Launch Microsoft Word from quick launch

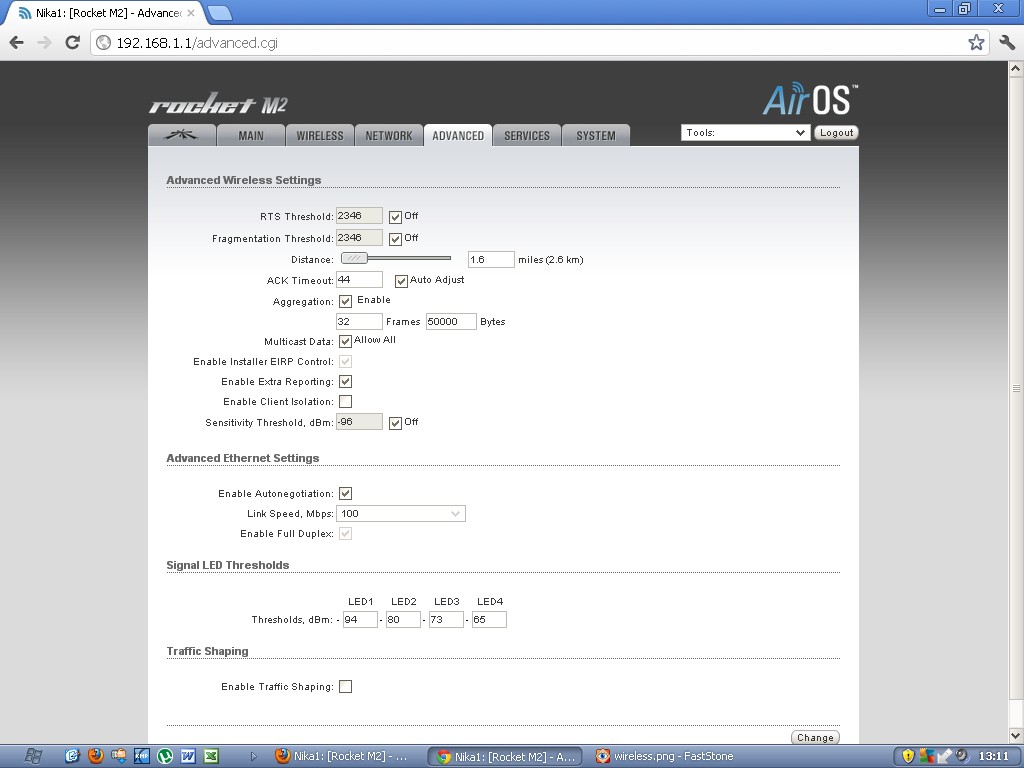point(188,756)
